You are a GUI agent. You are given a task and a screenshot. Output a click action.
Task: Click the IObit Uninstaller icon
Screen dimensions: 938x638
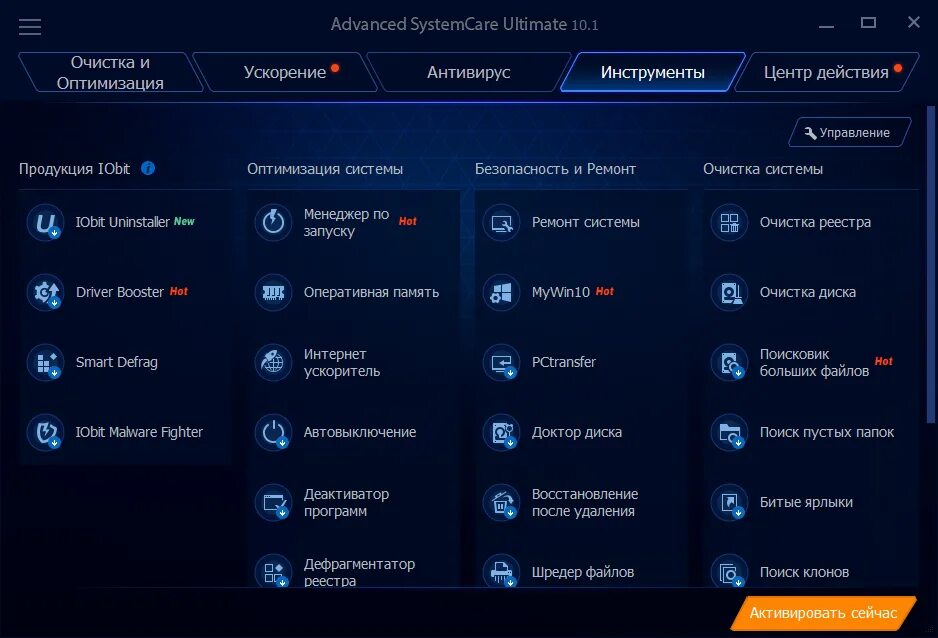click(x=45, y=222)
